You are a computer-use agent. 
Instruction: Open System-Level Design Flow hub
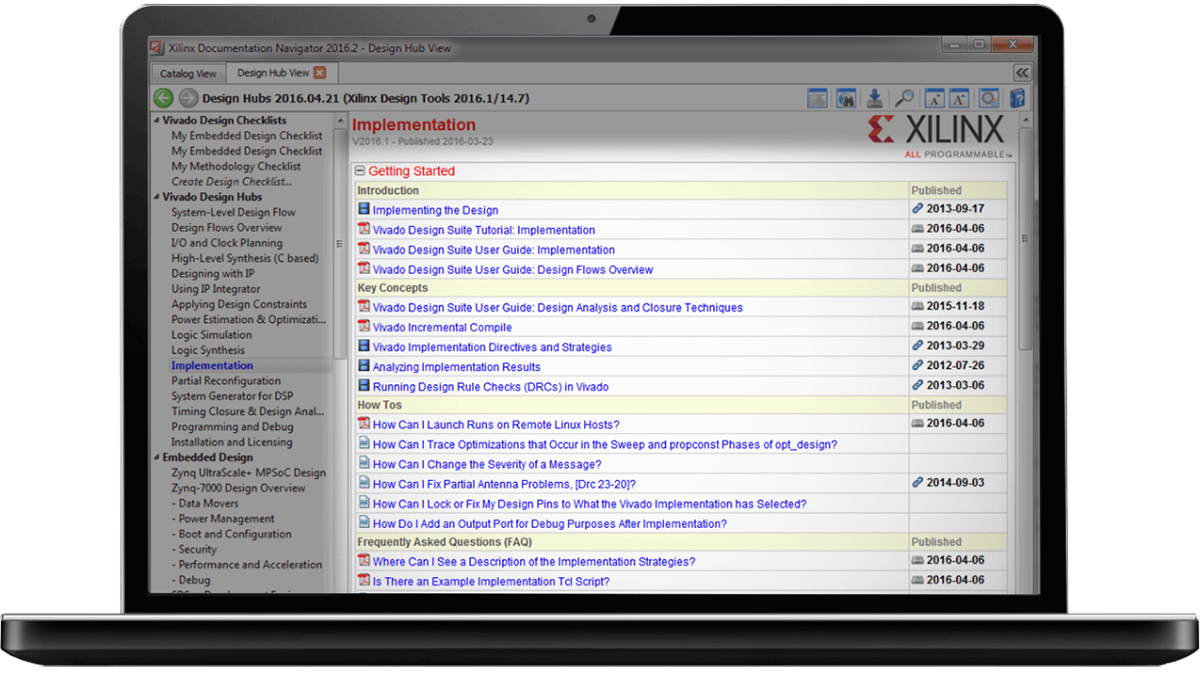[x=233, y=212]
